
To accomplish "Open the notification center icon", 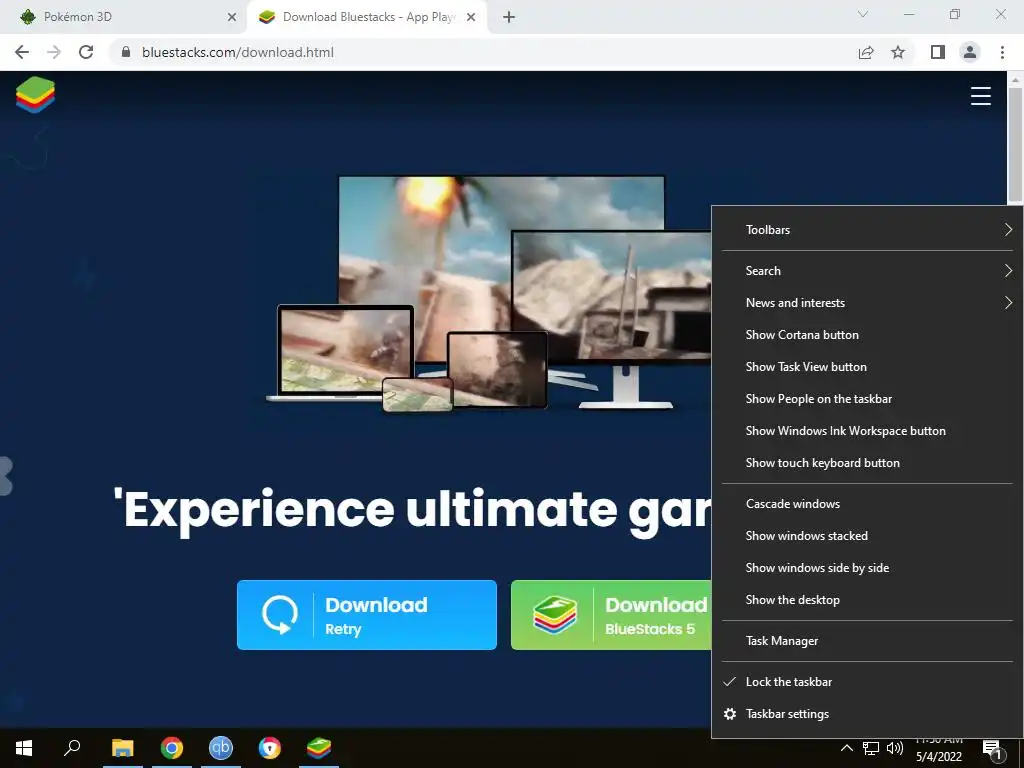I will click(x=993, y=750).
